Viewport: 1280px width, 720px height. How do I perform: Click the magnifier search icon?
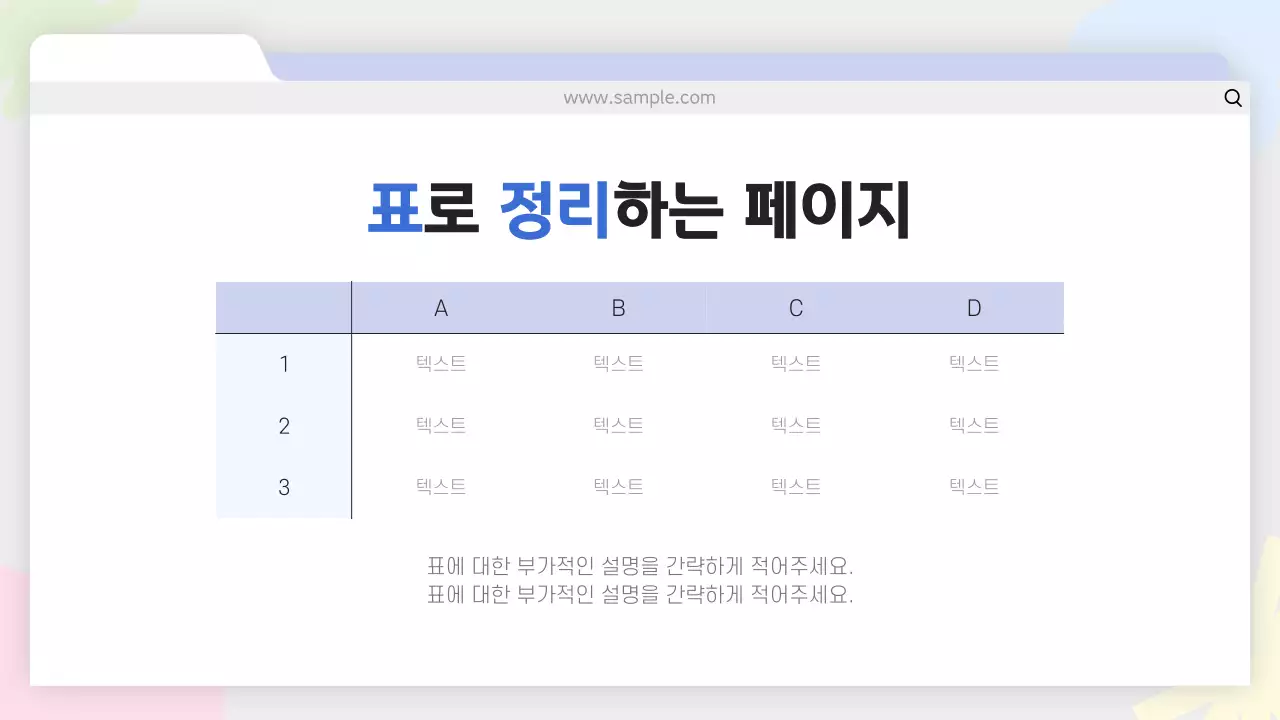click(x=1233, y=98)
